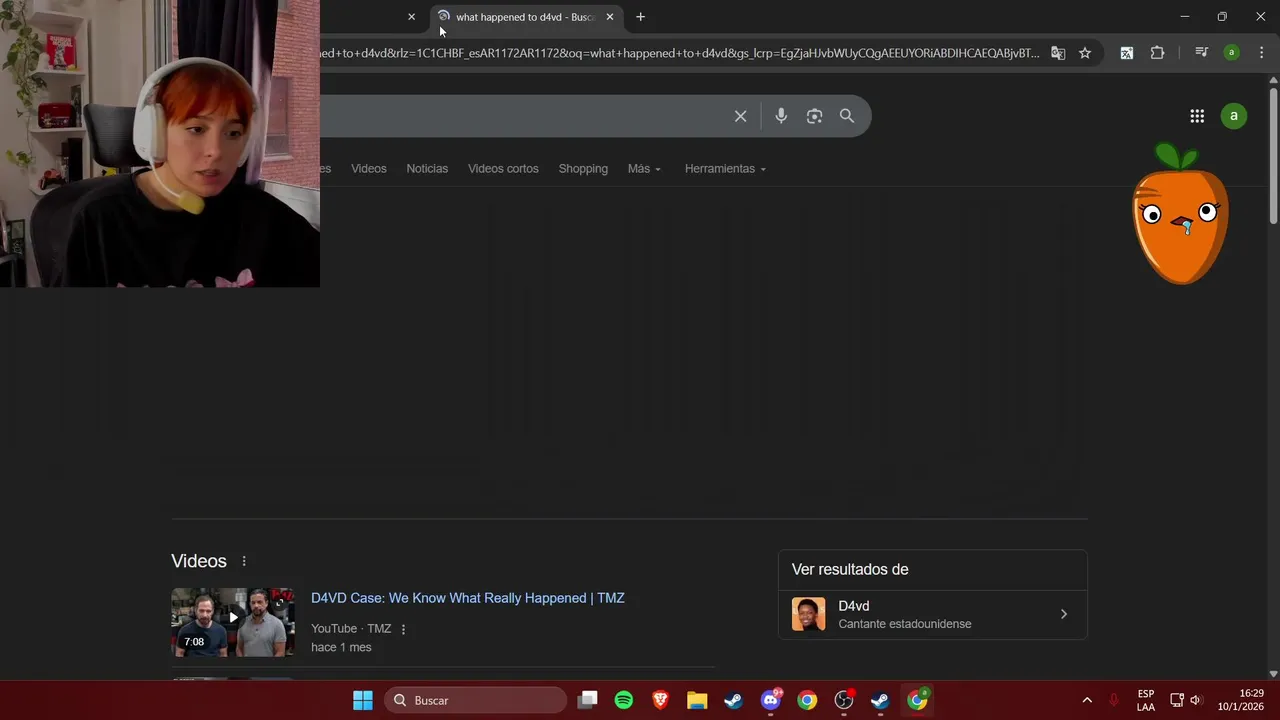Open the media controls icon in toolbar
1280x720 pixels.
[x=1202, y=53]
